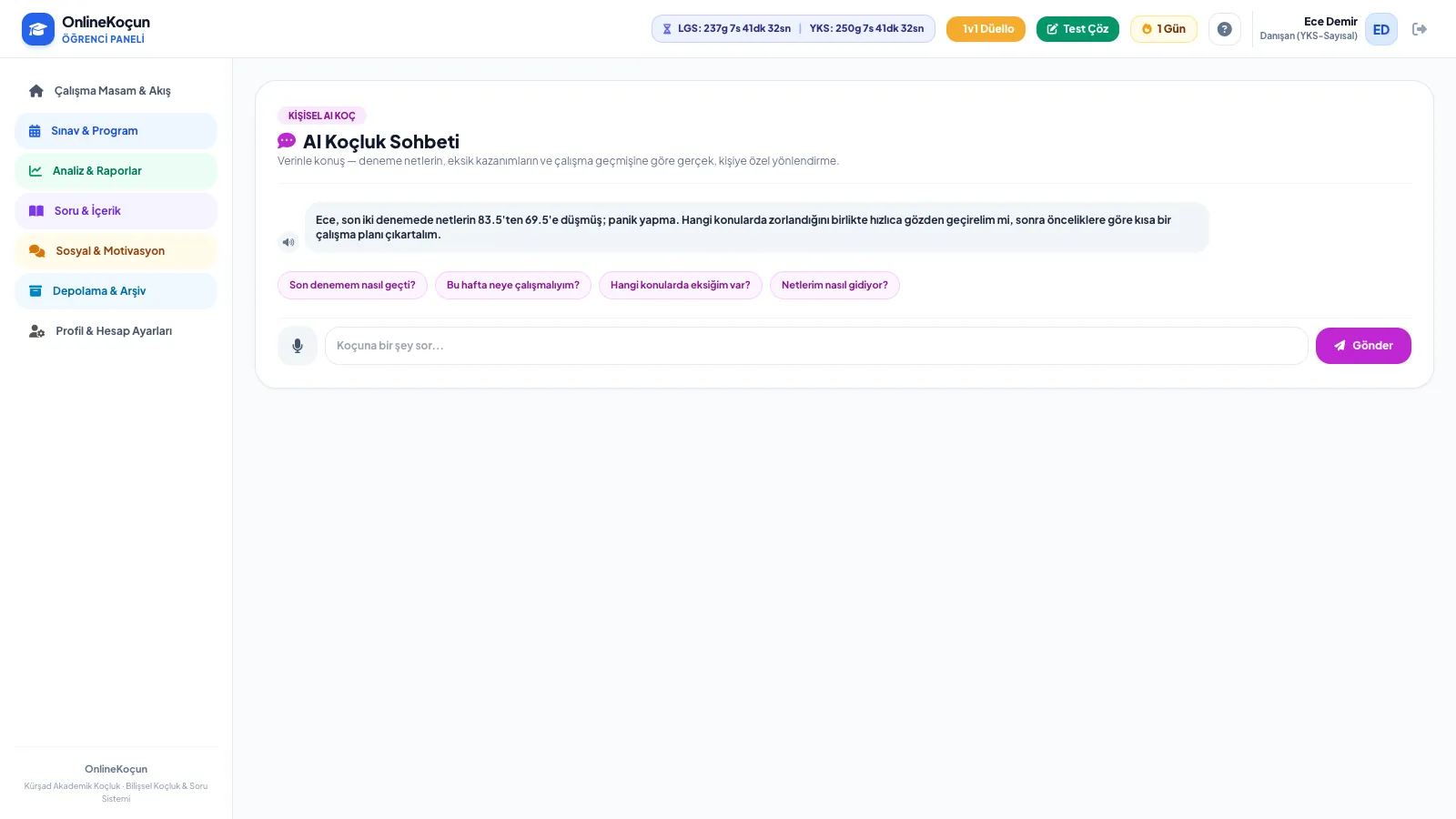
Task: Focus the 'Koçuna bir şey sor' input
Action: 816,346
